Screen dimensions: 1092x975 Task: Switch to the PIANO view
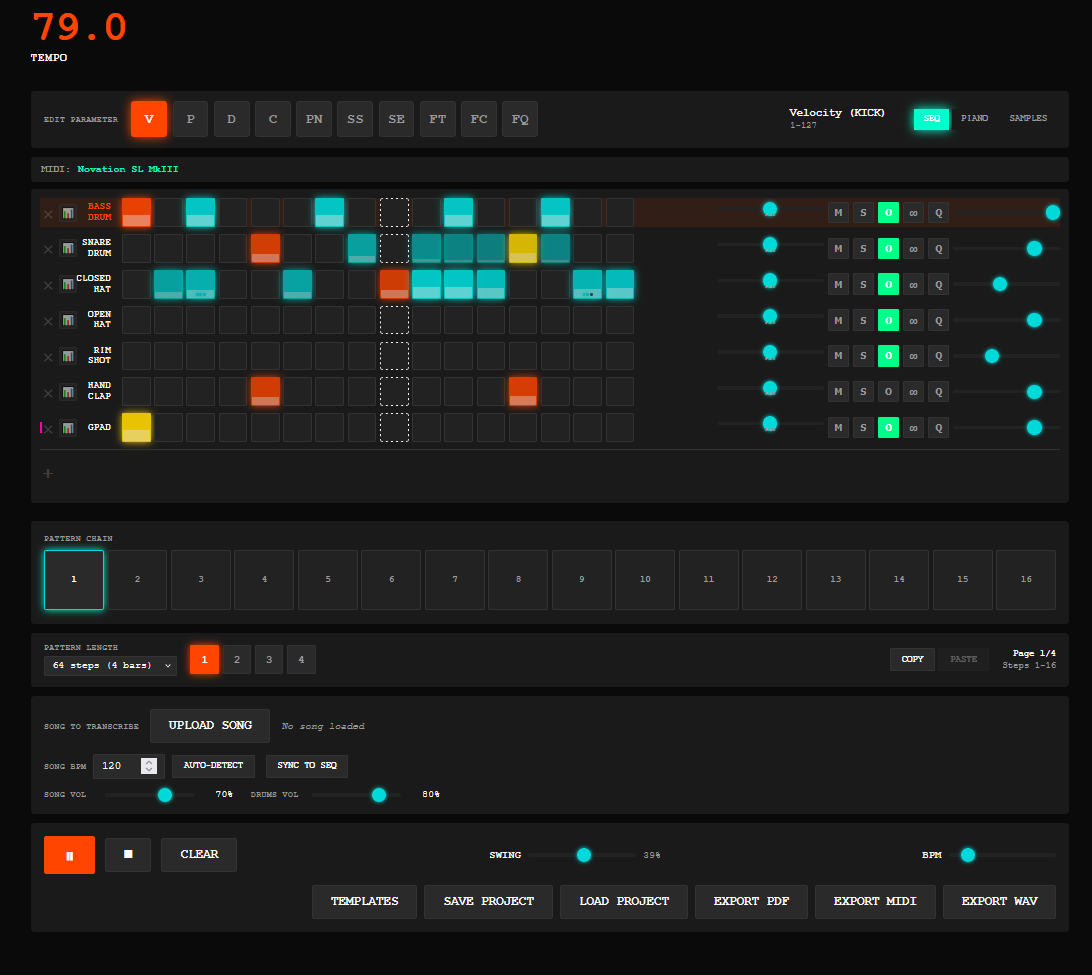click(974, 118)
